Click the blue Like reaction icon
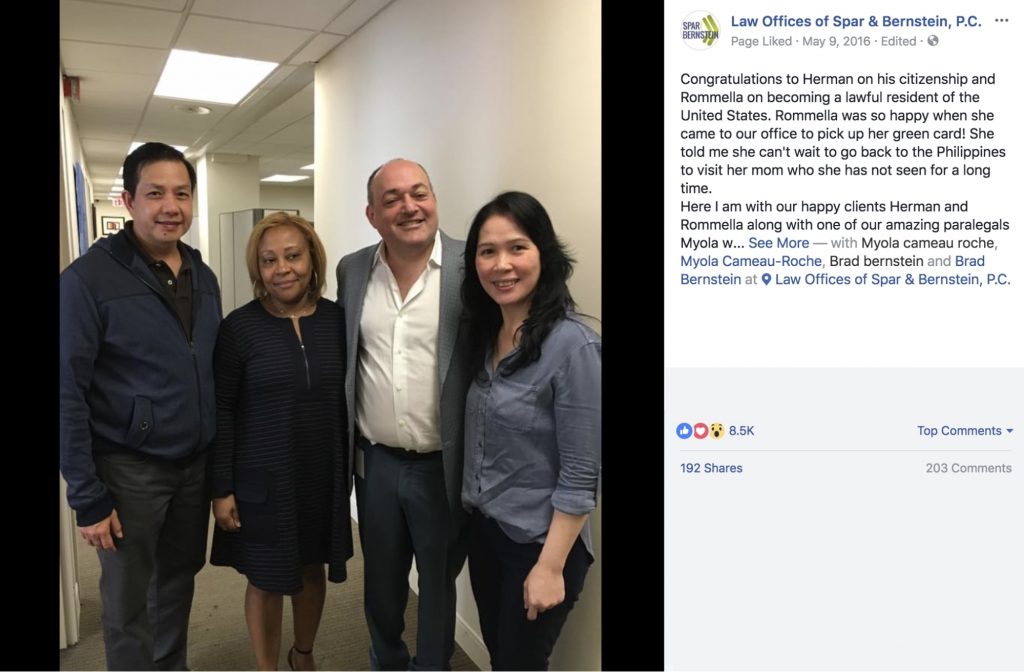Screen dimensions: 1024x672 coord(684,430)
